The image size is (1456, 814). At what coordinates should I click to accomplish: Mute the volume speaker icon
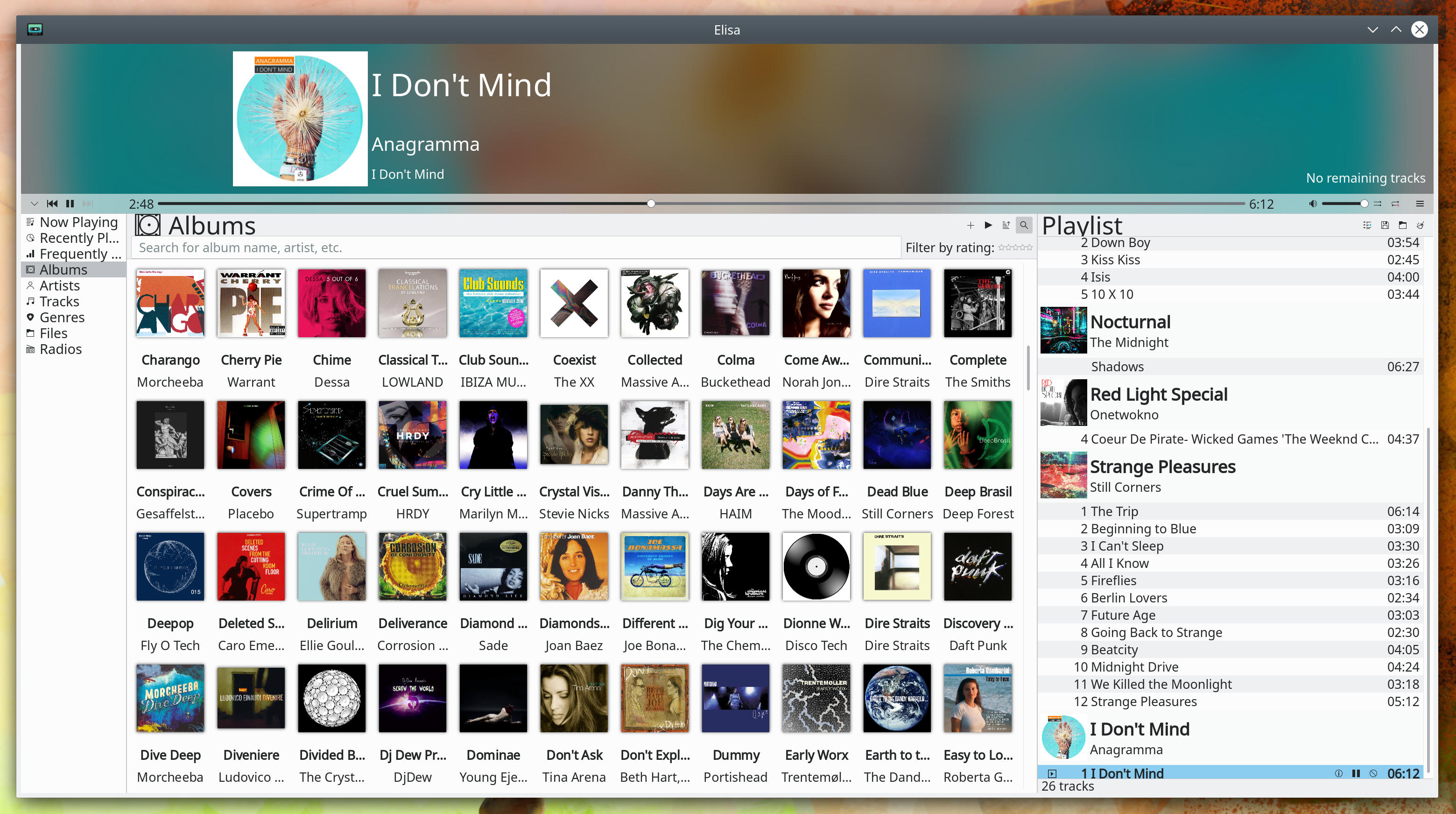[x=1312, y=204]
